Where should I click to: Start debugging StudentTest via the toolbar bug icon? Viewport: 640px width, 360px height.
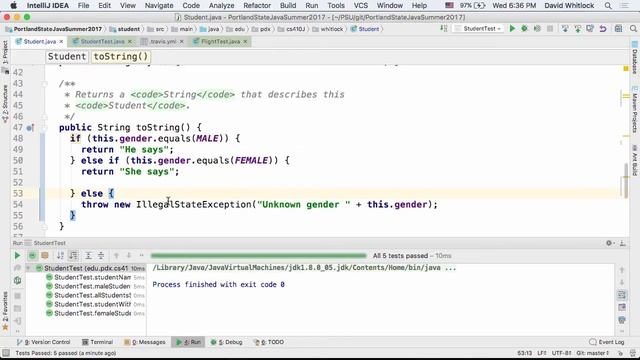coord(524,29)
